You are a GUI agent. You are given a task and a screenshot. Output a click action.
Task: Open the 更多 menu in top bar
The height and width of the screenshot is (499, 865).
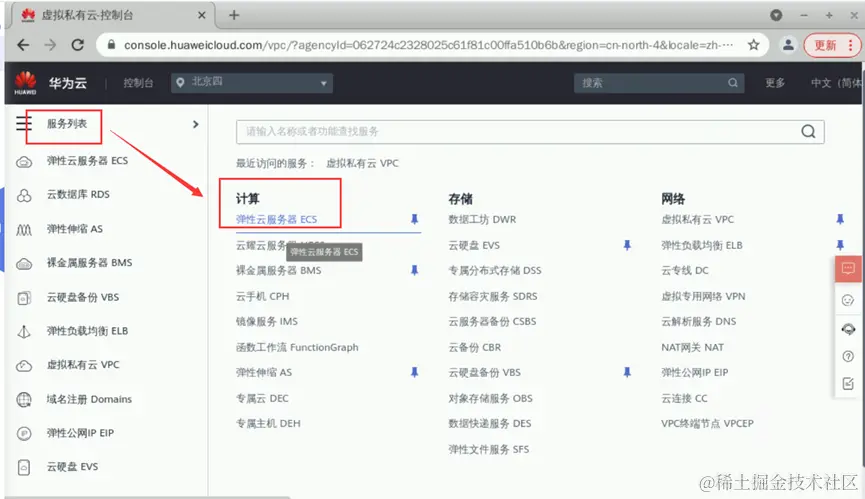pos(775,83)
